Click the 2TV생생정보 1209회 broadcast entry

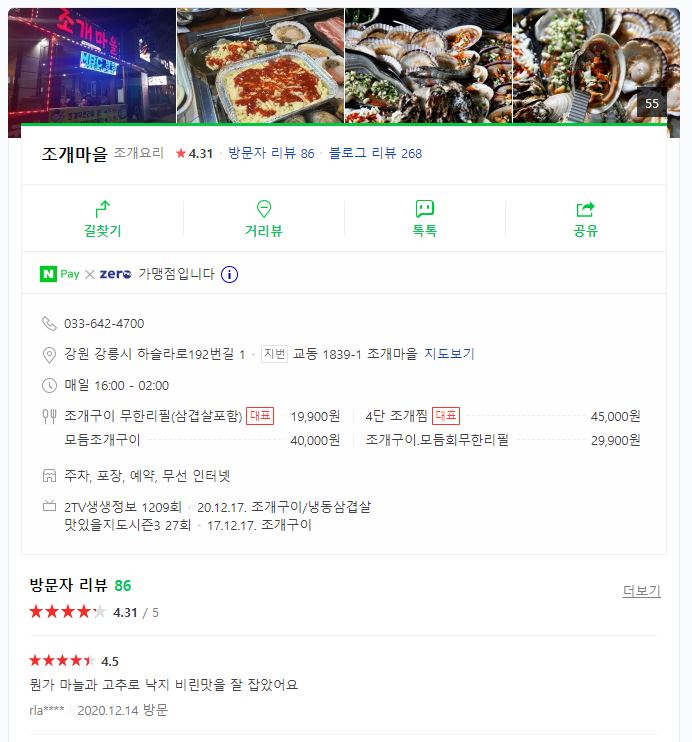click(123, 507)
